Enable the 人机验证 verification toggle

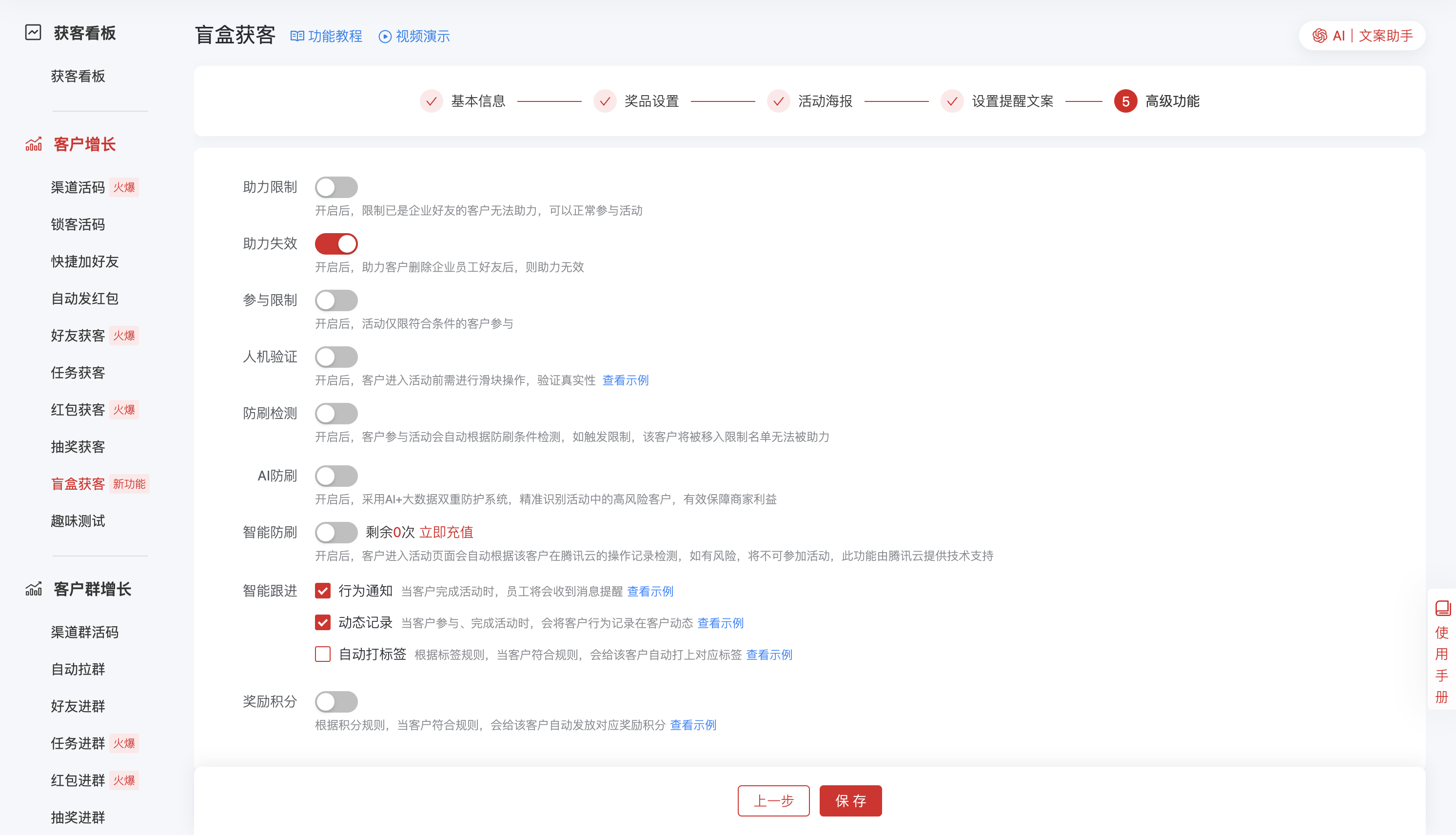coord(336,357)
